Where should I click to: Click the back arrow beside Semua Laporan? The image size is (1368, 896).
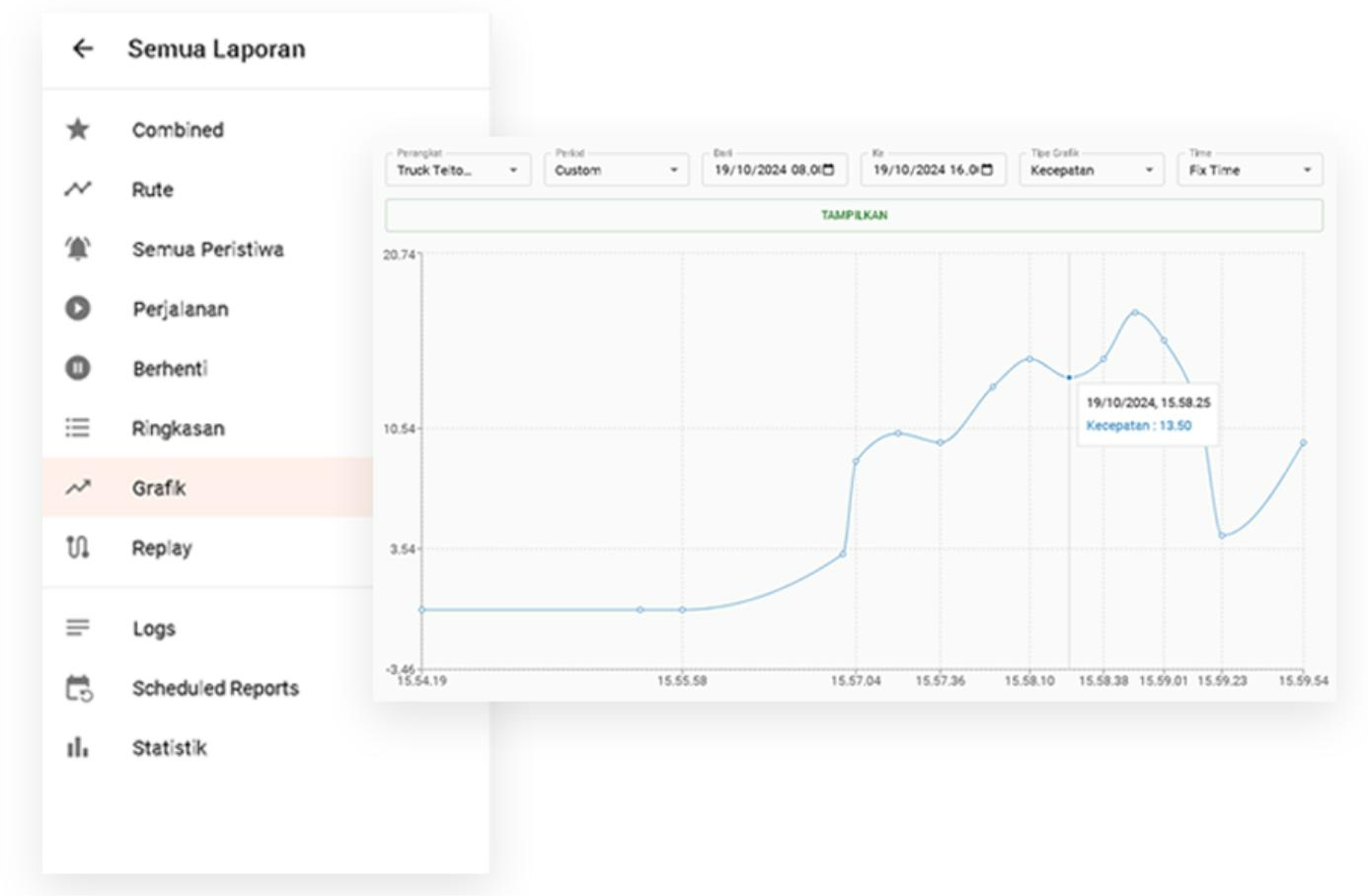click(83, 48)
